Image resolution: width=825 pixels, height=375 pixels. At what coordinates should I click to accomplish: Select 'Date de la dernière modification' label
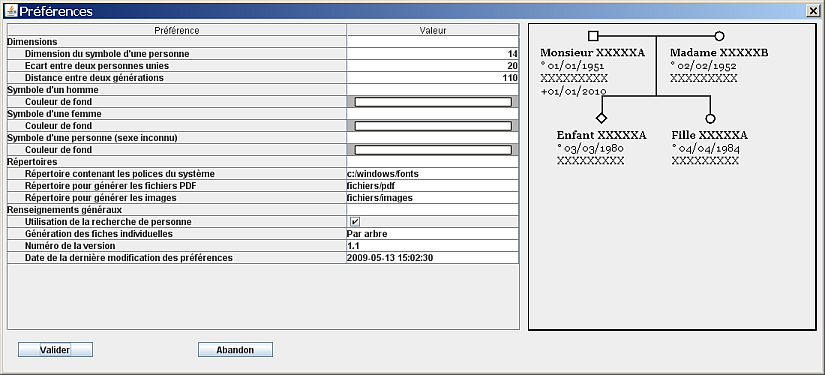click(128, 258)
